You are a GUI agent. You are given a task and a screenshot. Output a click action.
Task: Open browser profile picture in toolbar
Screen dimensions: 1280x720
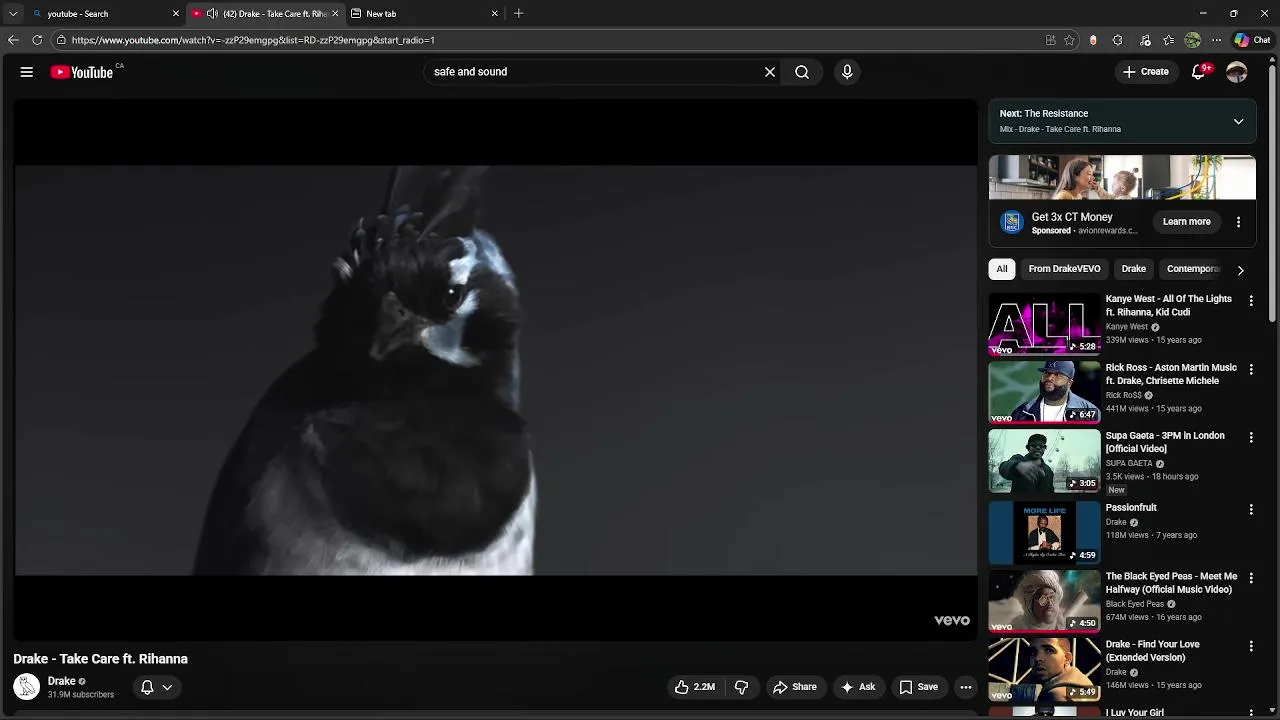coord(1192,40)
